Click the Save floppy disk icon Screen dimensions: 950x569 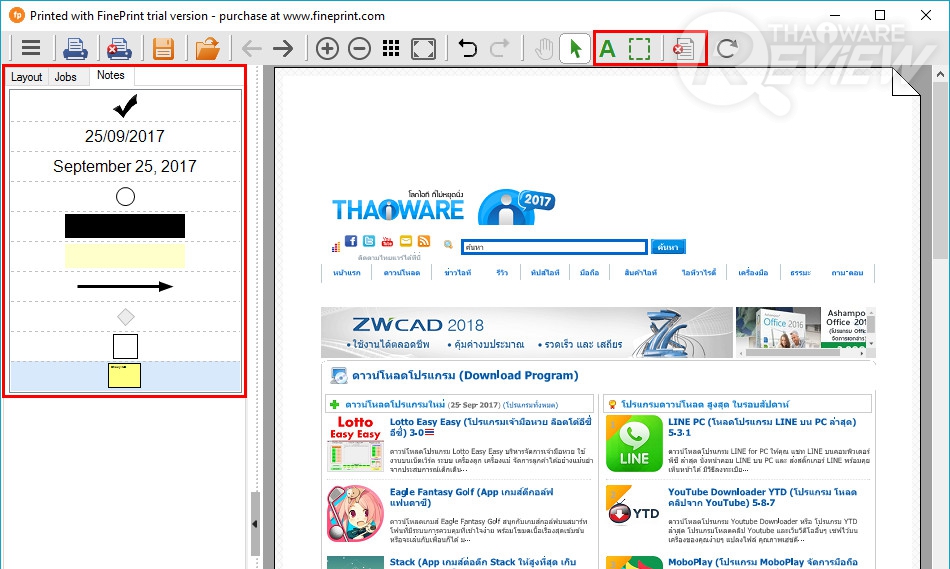[163, 48]
